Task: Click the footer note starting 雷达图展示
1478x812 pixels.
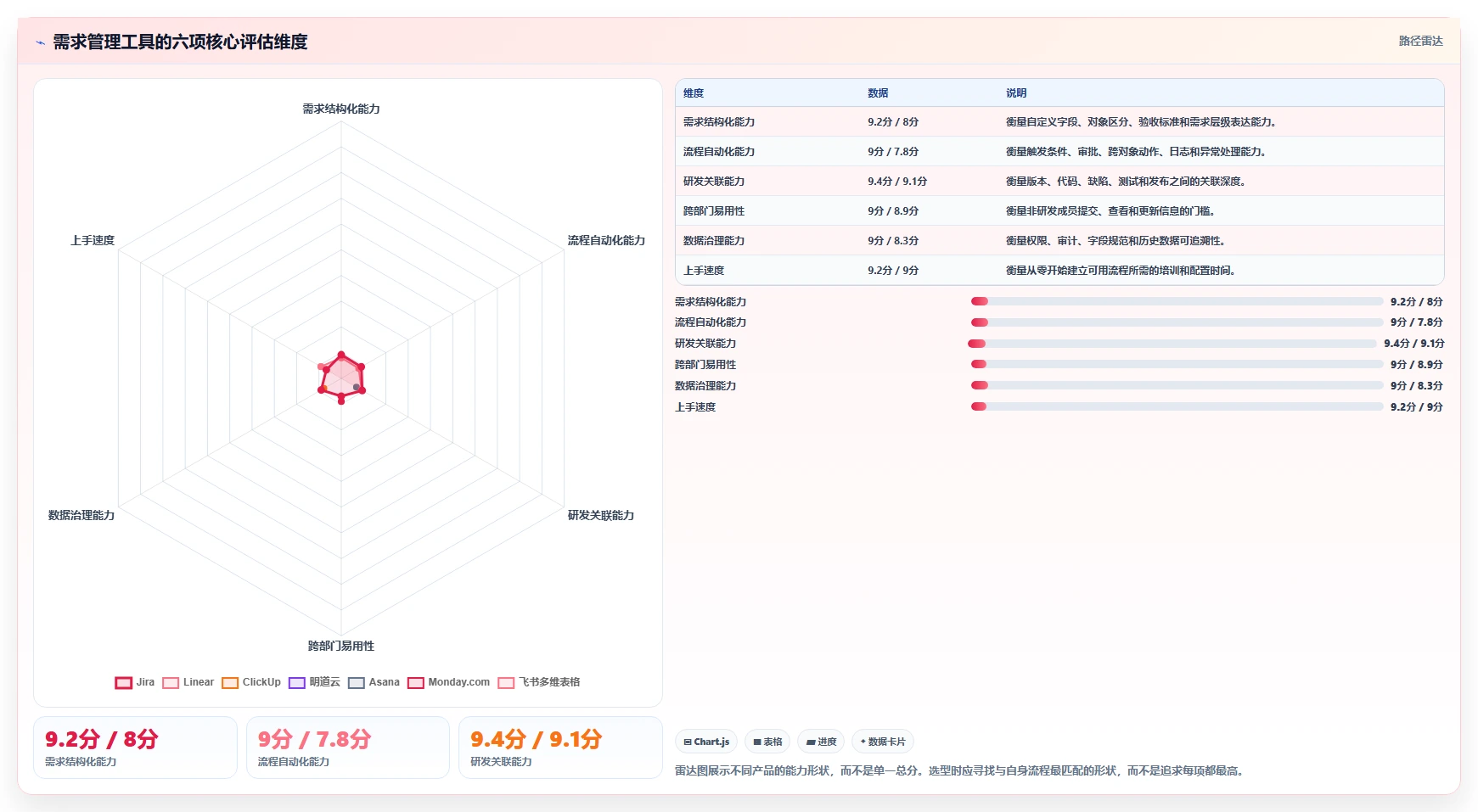Action: point(961,771)
